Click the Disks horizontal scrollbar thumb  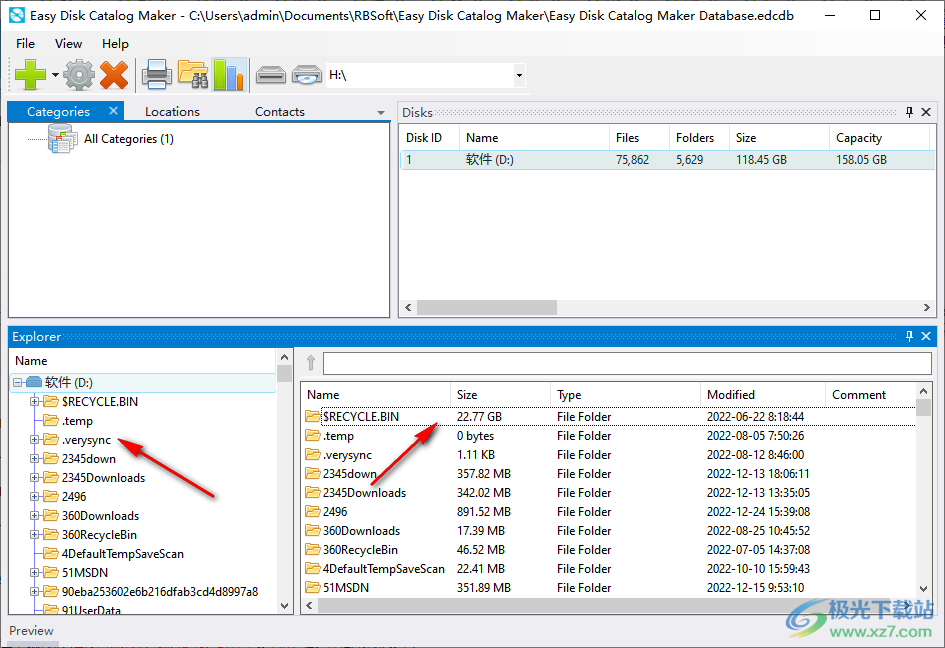pyautogui.click(x=487, y=307)
